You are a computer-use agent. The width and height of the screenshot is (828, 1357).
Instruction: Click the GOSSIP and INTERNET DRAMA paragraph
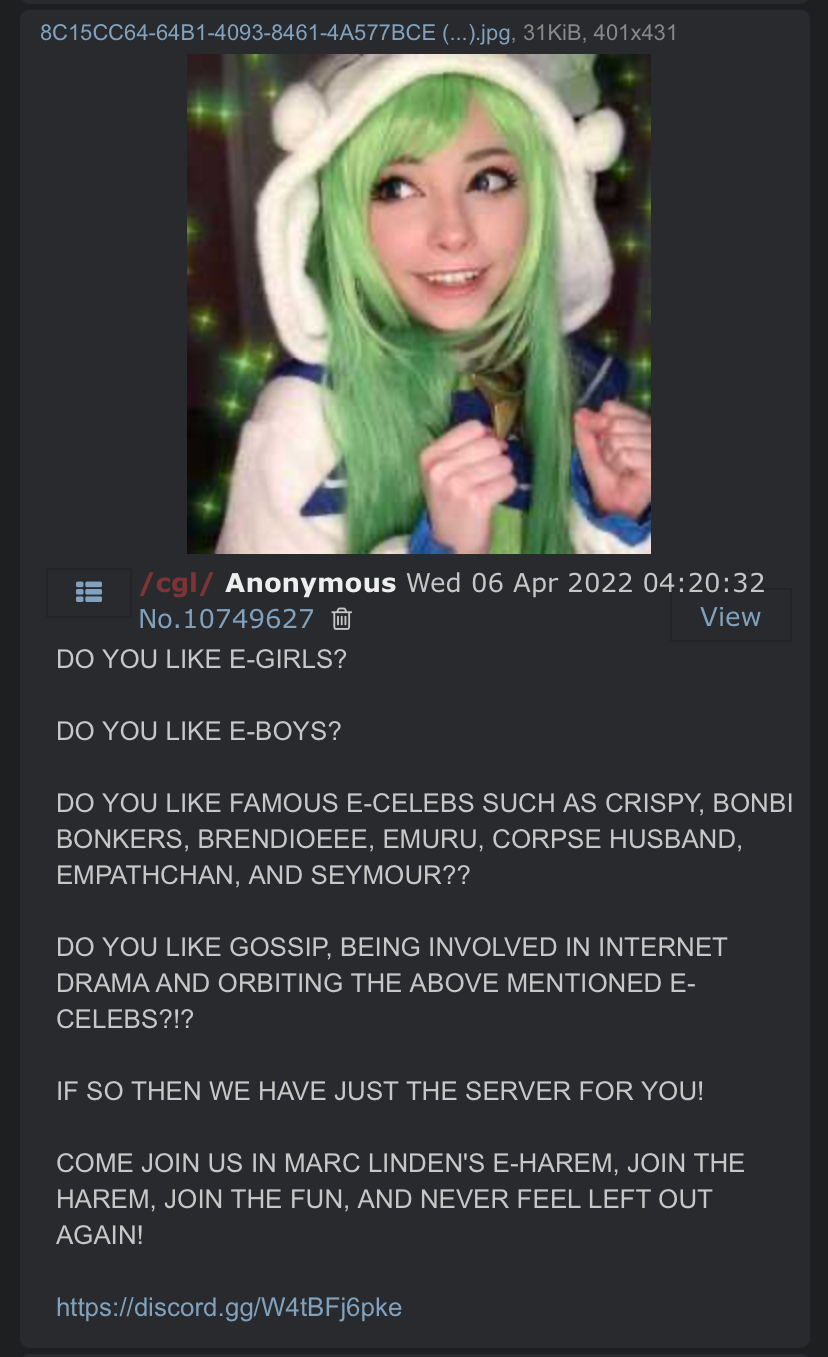coord(392,983)
